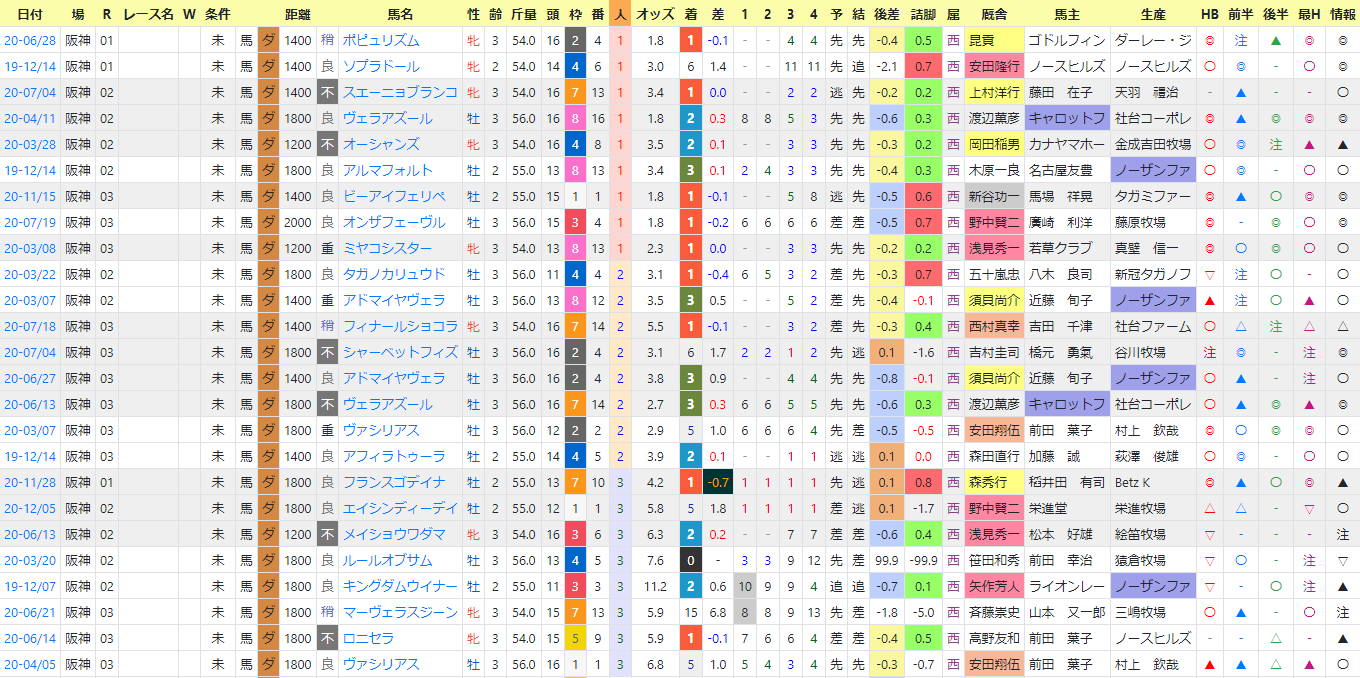
Task: Select owner cell ゴドルフィン
Action: (x=1067, y=40)
